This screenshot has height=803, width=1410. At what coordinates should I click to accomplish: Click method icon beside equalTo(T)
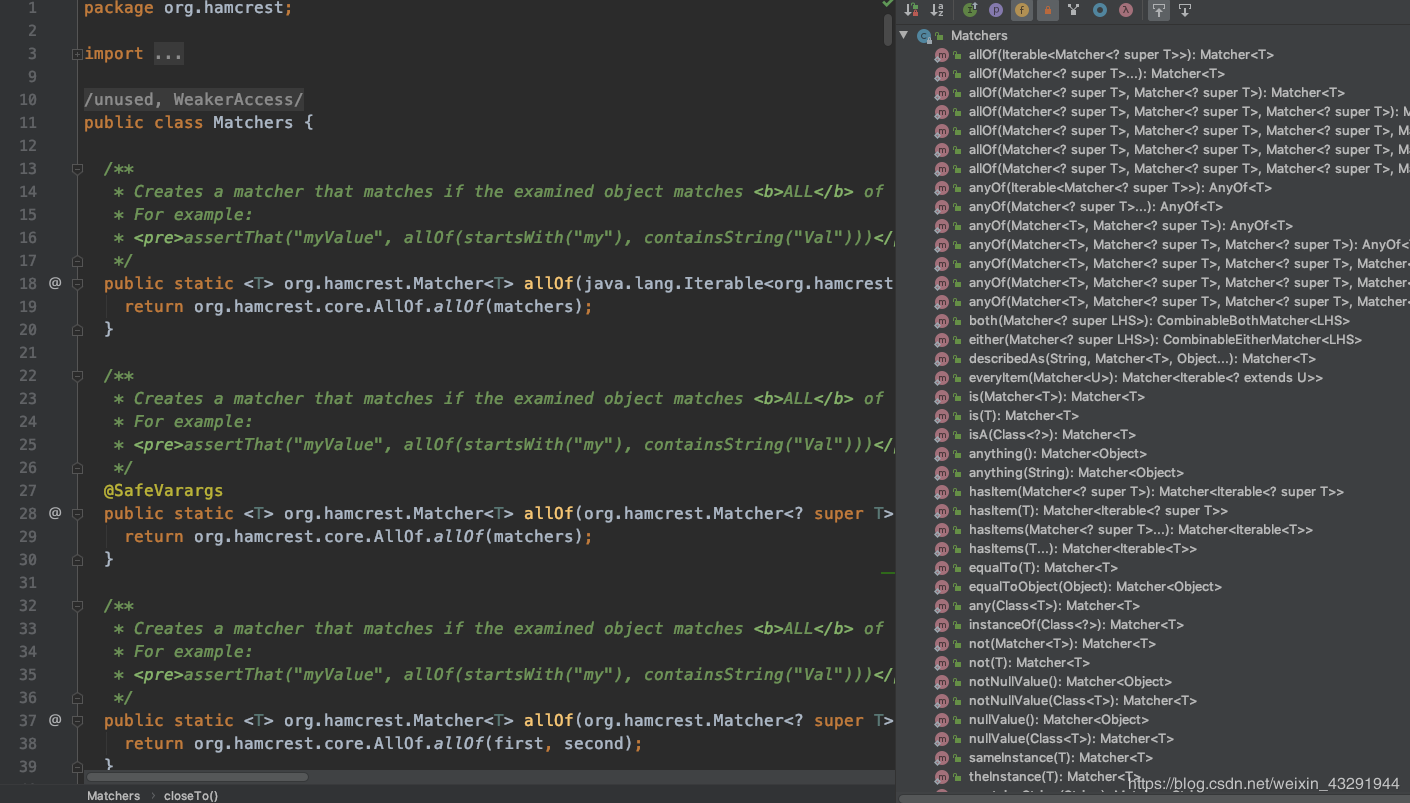click(x=942, y=568)
